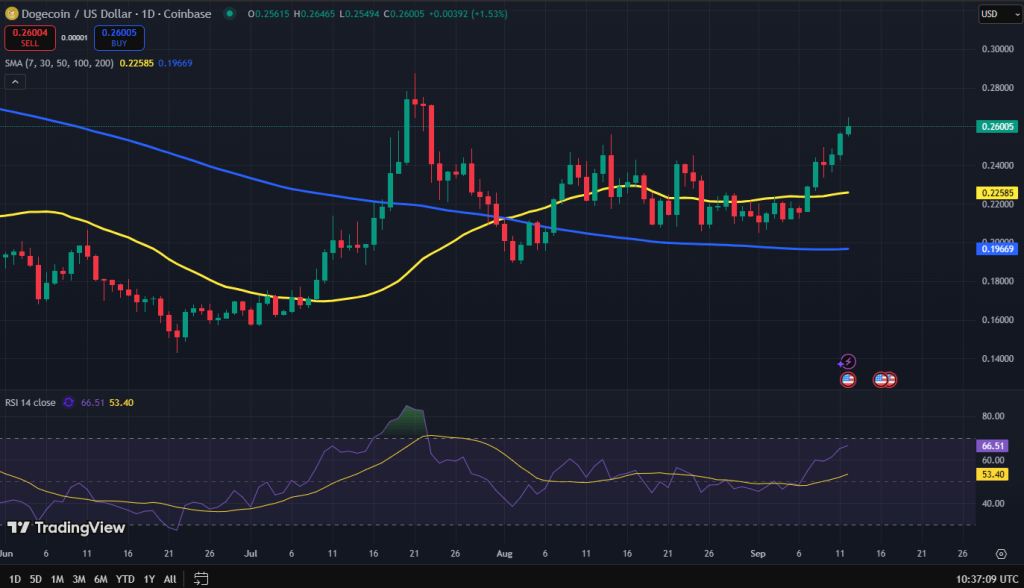Open the Dogecoin / US Dollar symbol title
The image size is (1024, 588).
(116, 14)
